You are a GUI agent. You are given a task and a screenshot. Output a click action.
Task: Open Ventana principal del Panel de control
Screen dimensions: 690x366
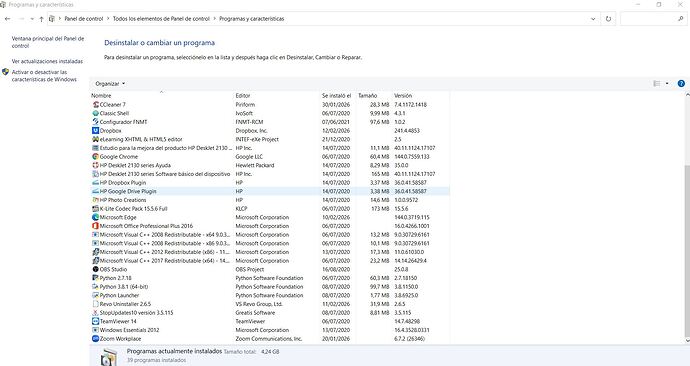(48, 42)
